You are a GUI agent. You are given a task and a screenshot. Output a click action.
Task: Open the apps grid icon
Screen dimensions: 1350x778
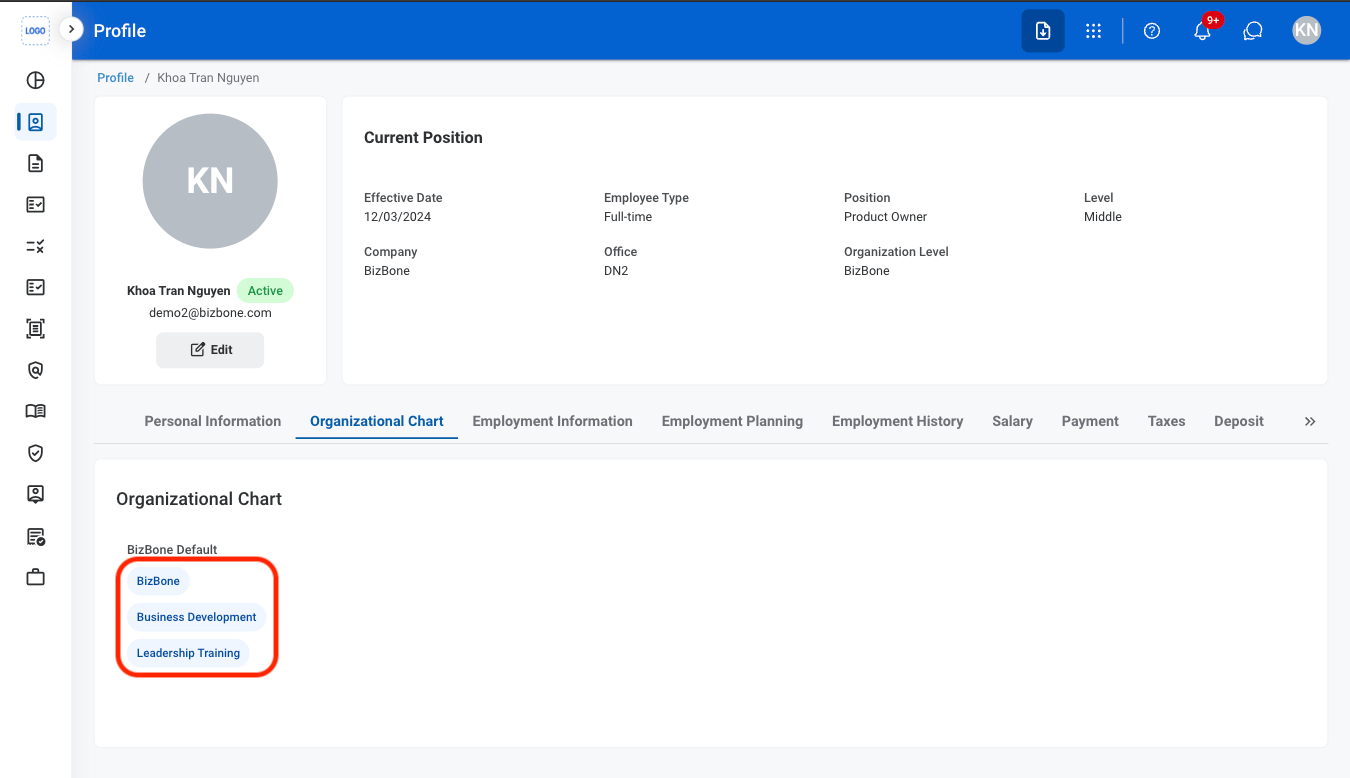(x=1093, y=31)
